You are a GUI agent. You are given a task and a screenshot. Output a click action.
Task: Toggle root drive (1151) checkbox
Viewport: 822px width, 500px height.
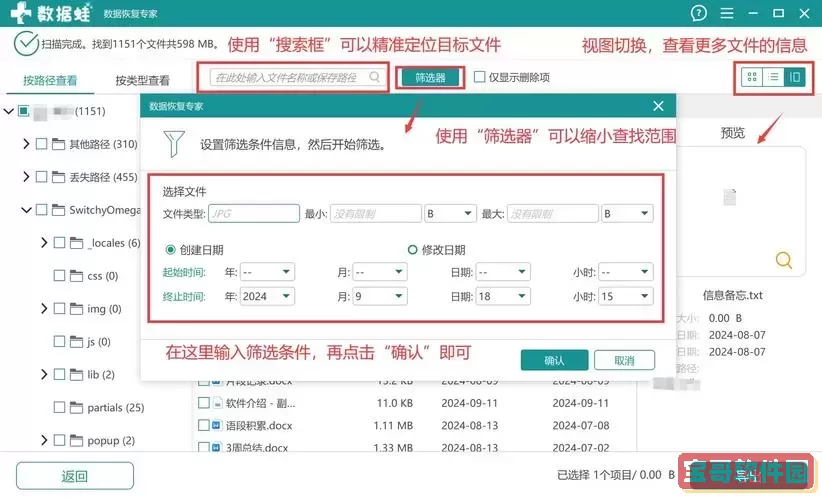(24, 111)
